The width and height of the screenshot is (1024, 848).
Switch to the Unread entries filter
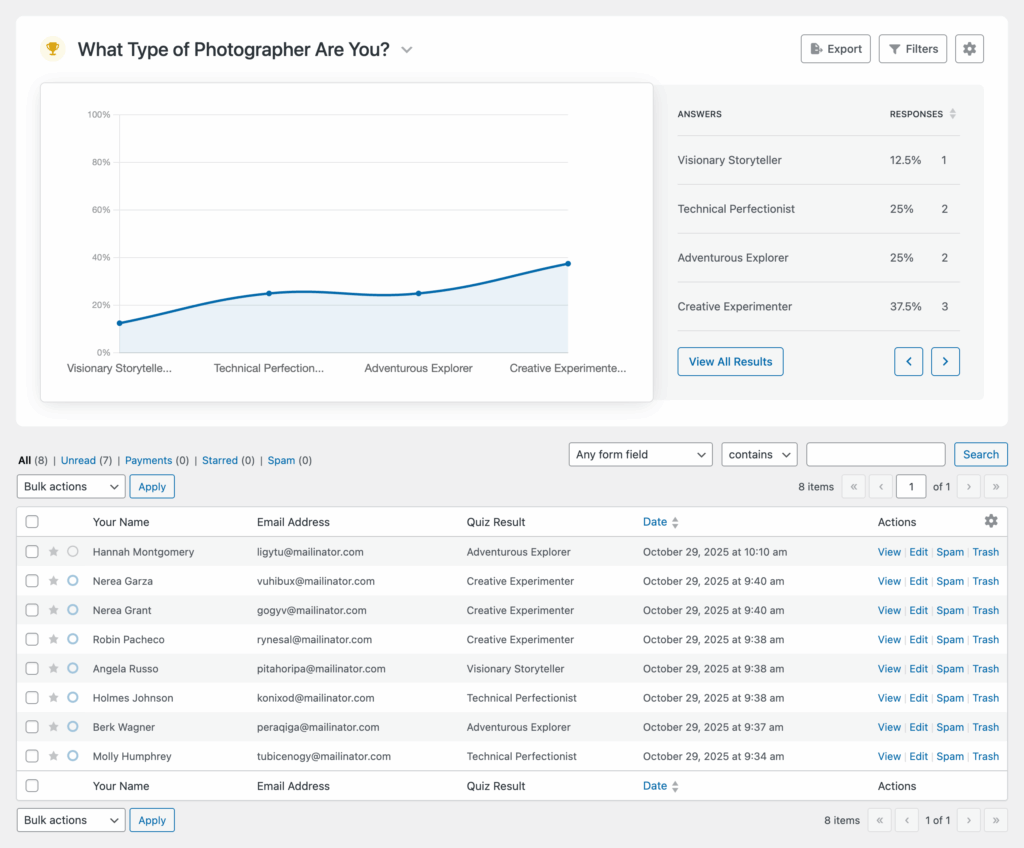pyautogui.click(x=78, y=461)
